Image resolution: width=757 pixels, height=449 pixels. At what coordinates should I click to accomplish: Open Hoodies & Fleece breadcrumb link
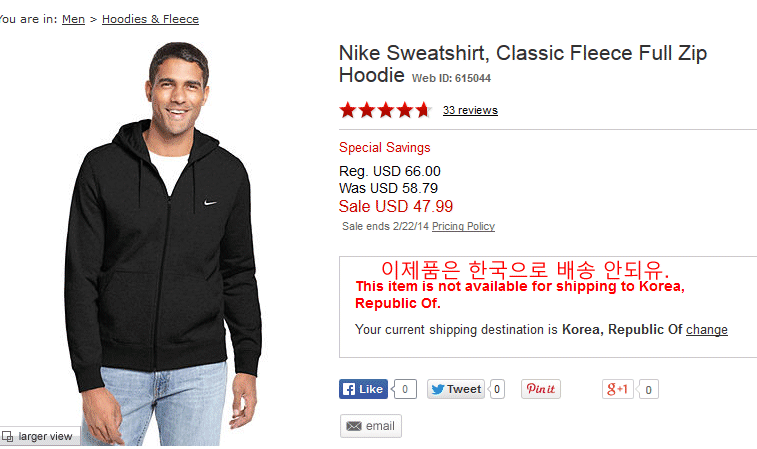coord(150,19)
